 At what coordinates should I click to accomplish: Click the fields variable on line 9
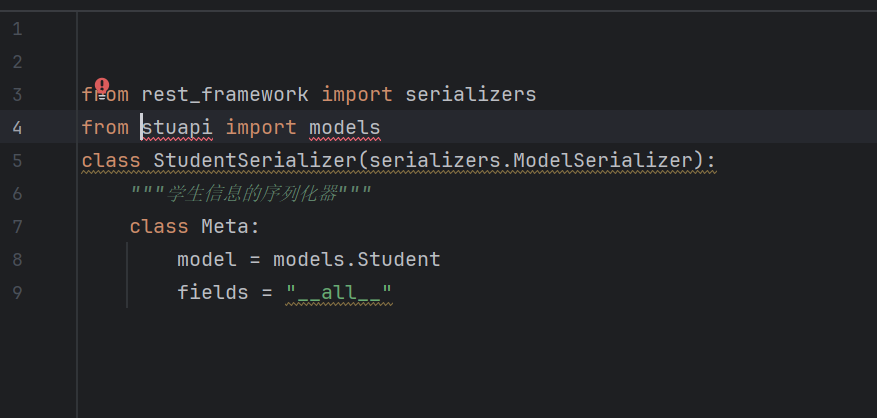pos(213,293)
